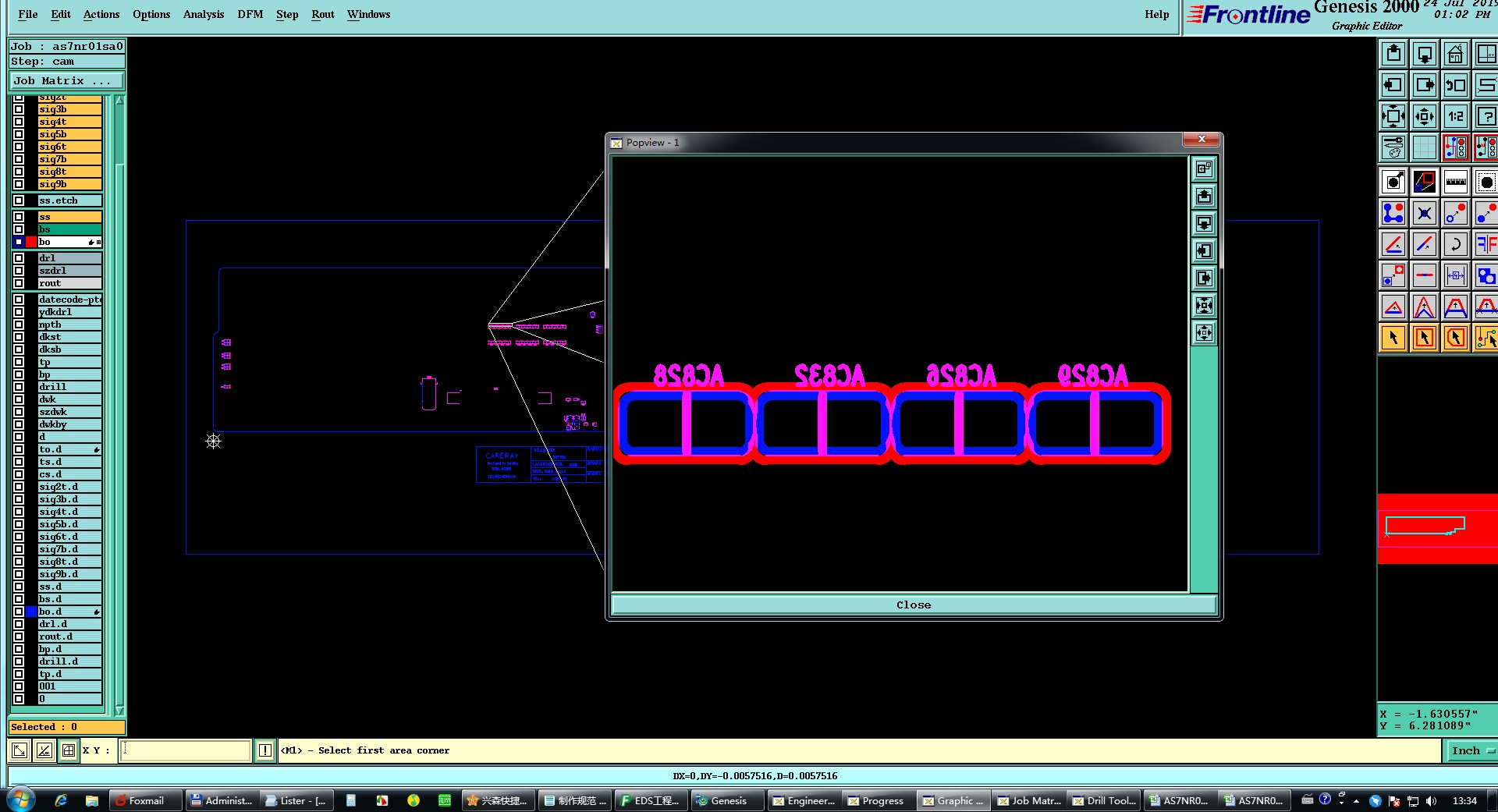Click the Home view icon
The height and width of the screenshot is (812, 1498).
click(1456, 54)
